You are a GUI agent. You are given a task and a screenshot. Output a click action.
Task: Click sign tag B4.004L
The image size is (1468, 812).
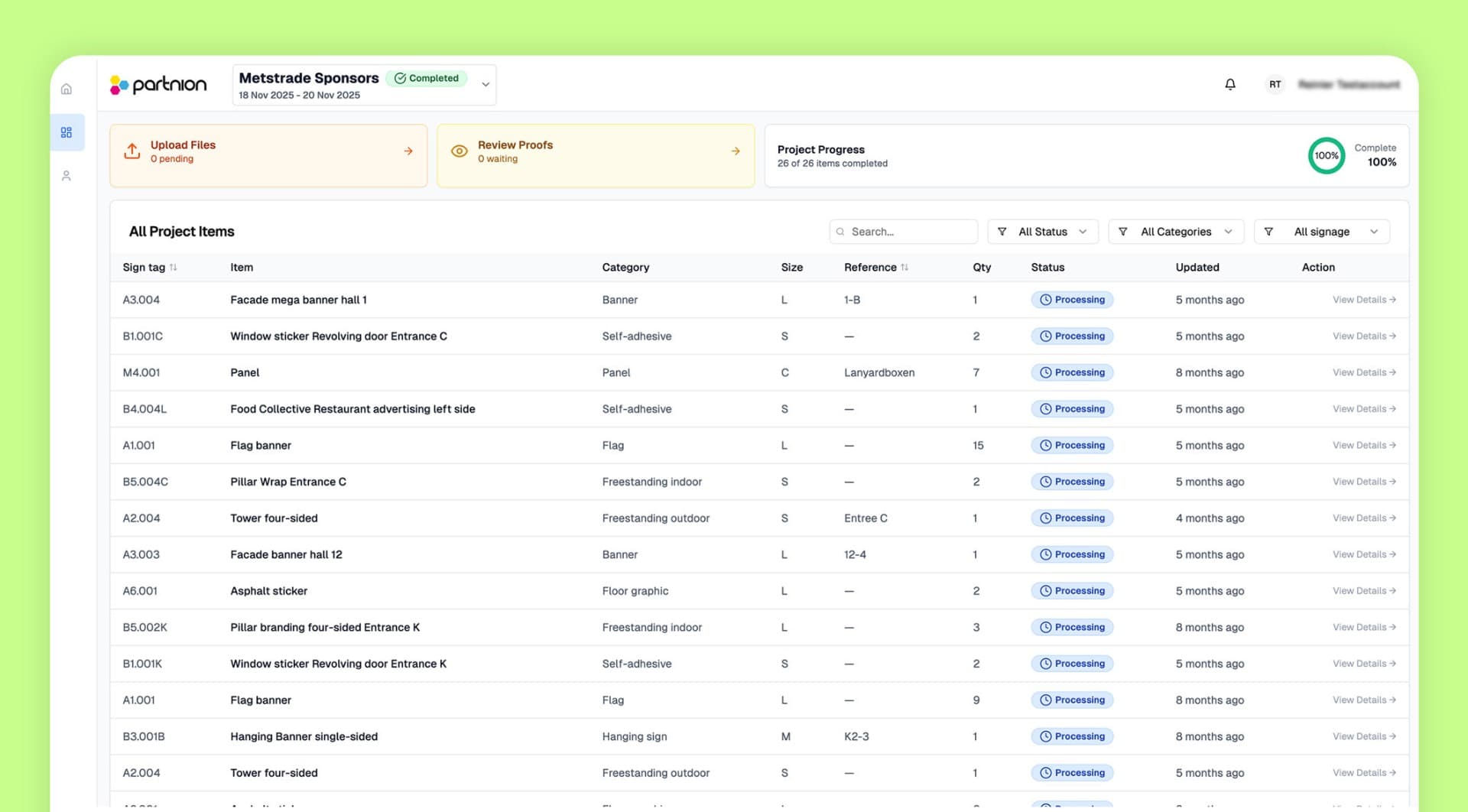coord(145,409)
